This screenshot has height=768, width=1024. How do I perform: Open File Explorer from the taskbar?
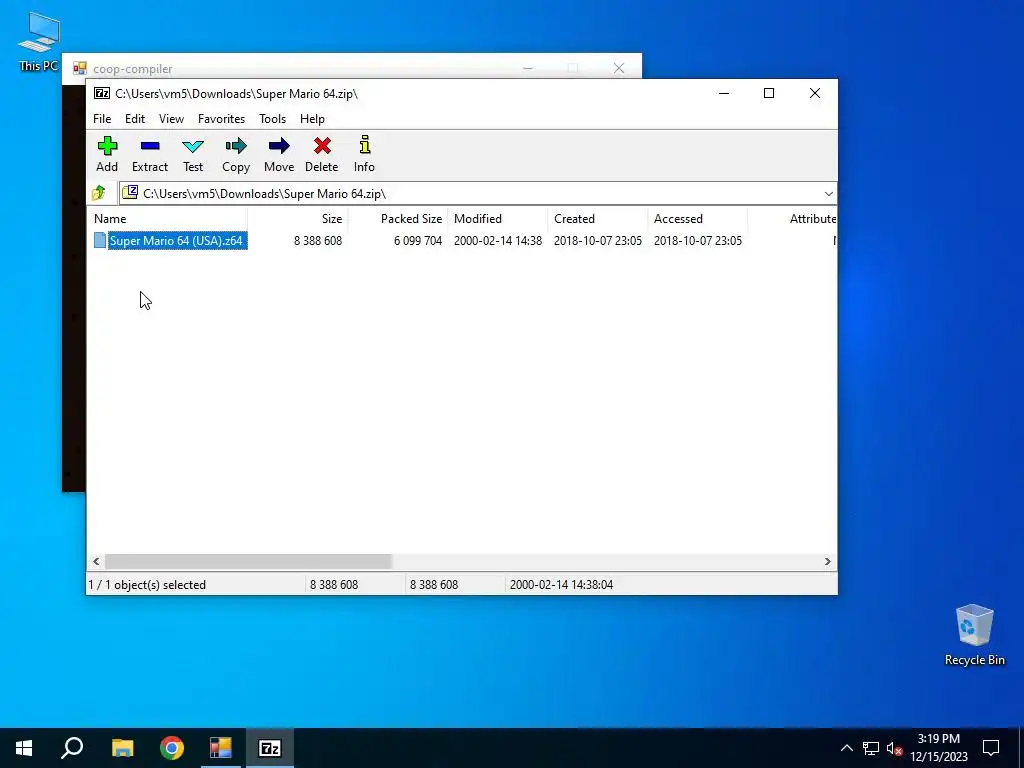point(122,748)
